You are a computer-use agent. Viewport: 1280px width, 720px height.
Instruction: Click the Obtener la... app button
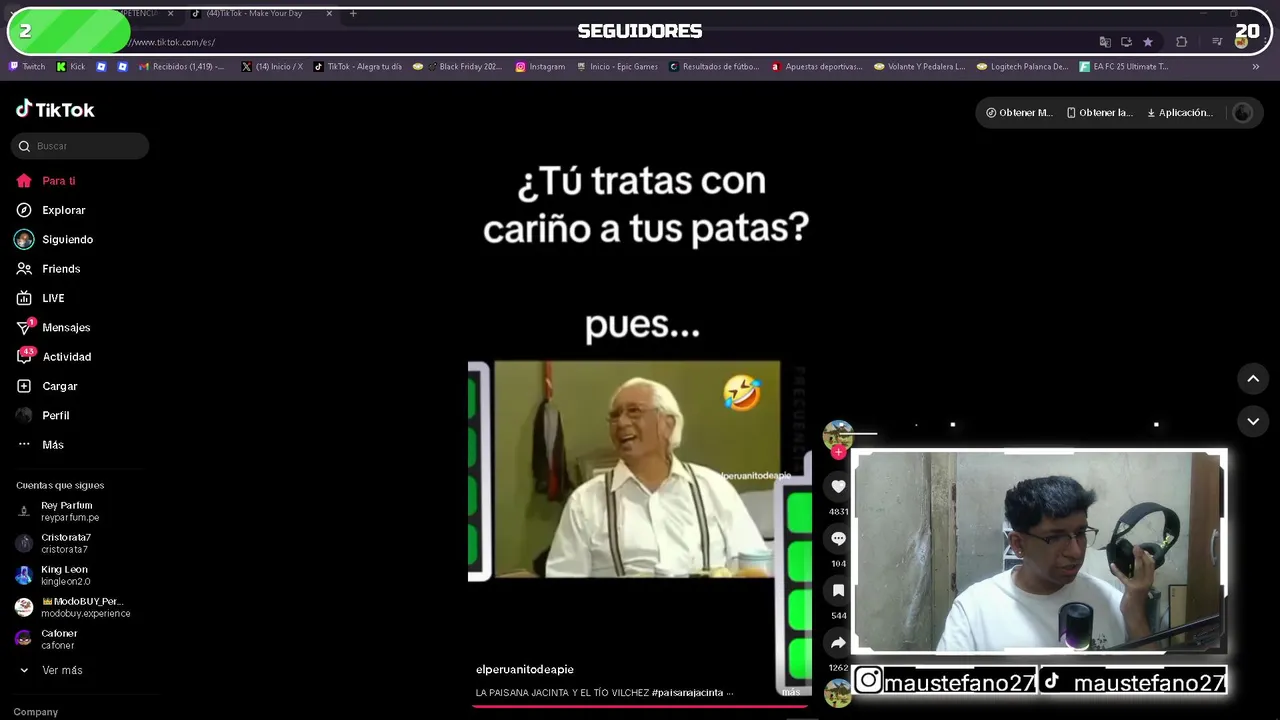click(1099, 113)
